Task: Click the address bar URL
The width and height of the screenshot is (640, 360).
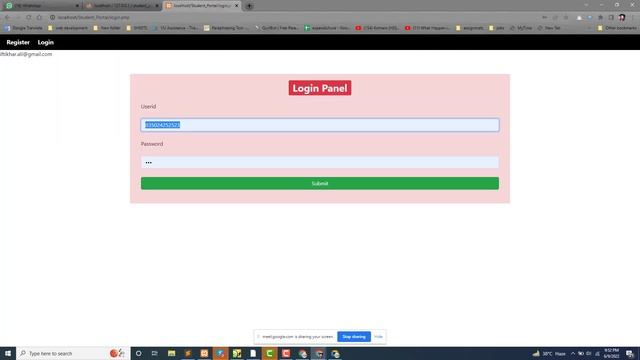Action: (x=93, y=18)
